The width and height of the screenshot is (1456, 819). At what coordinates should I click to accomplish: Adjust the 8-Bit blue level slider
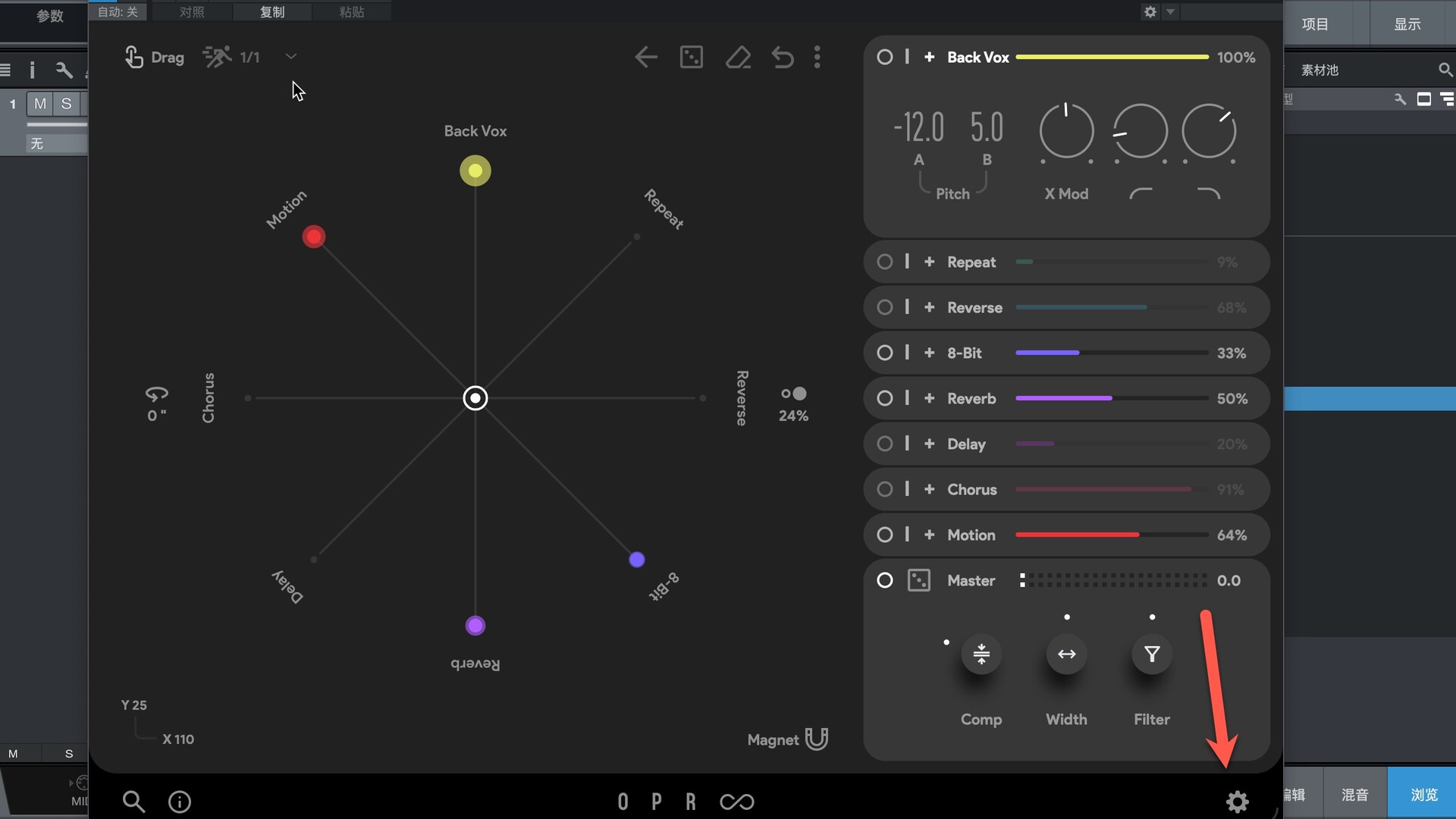point(1112,353)
